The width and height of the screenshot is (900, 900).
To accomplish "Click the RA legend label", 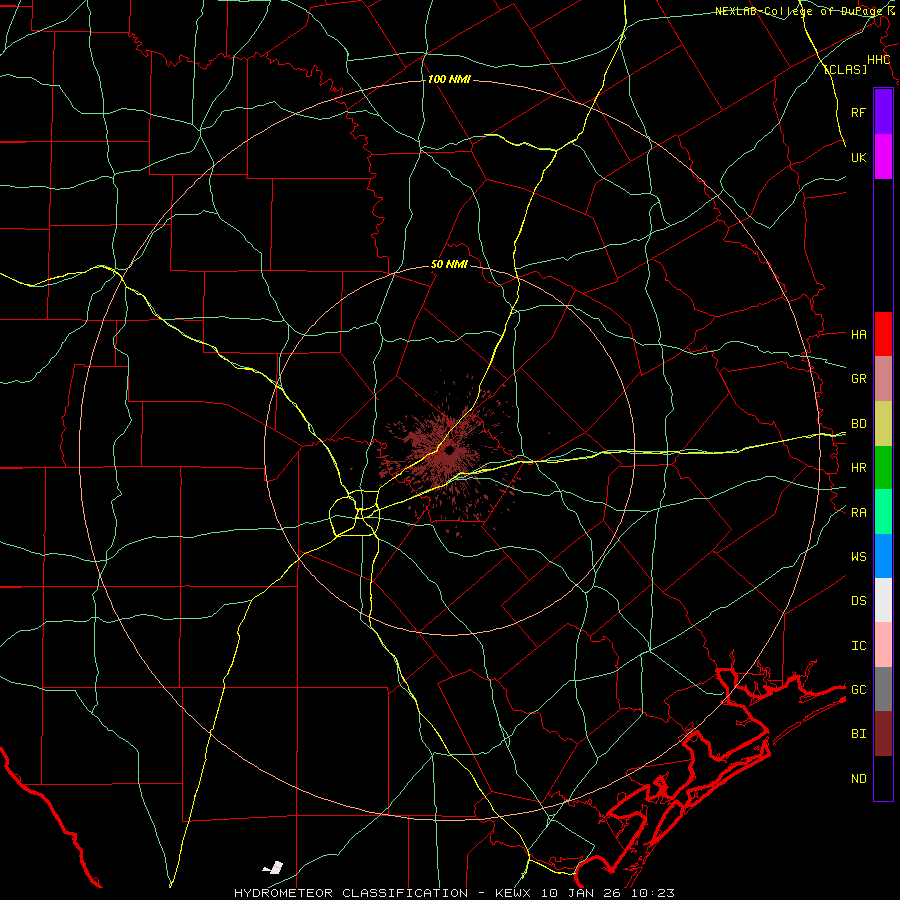I will 858,512.
